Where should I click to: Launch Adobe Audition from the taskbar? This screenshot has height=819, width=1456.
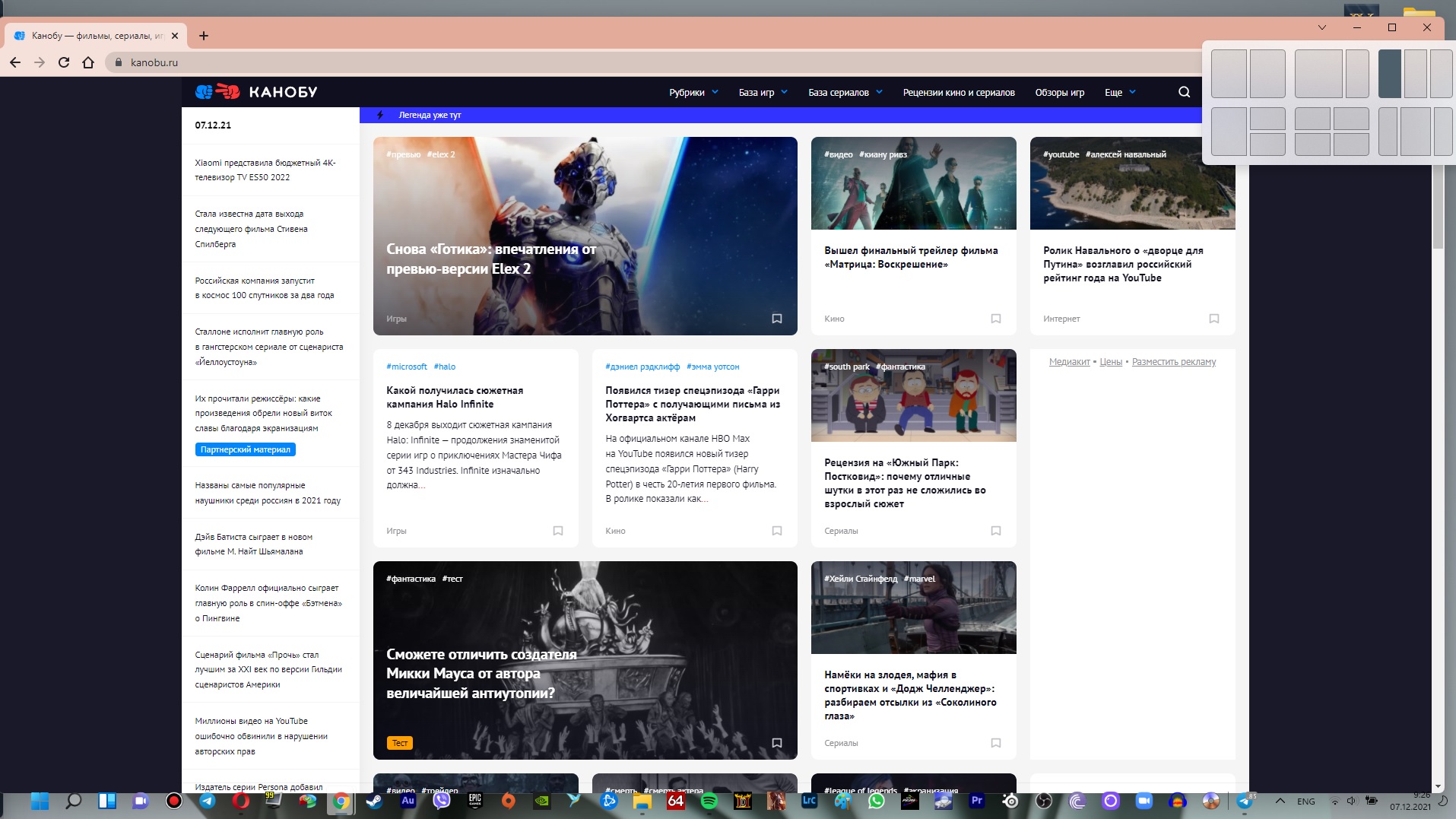click(407, 802)
